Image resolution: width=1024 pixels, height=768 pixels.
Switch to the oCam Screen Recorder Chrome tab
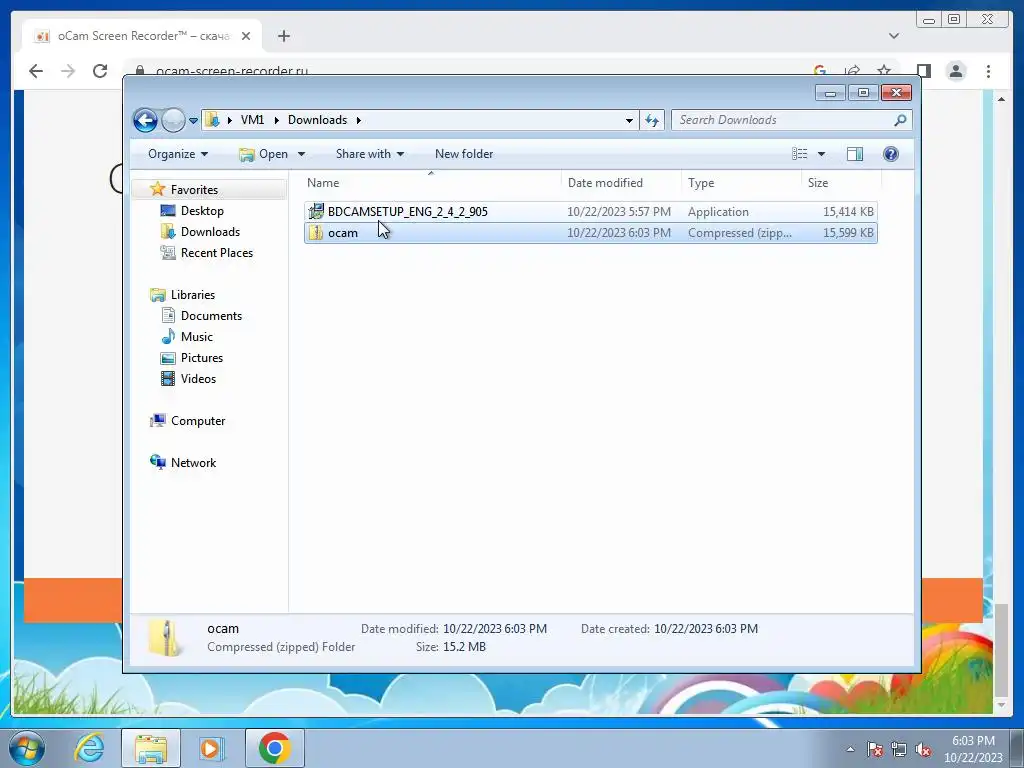point(142,37)
